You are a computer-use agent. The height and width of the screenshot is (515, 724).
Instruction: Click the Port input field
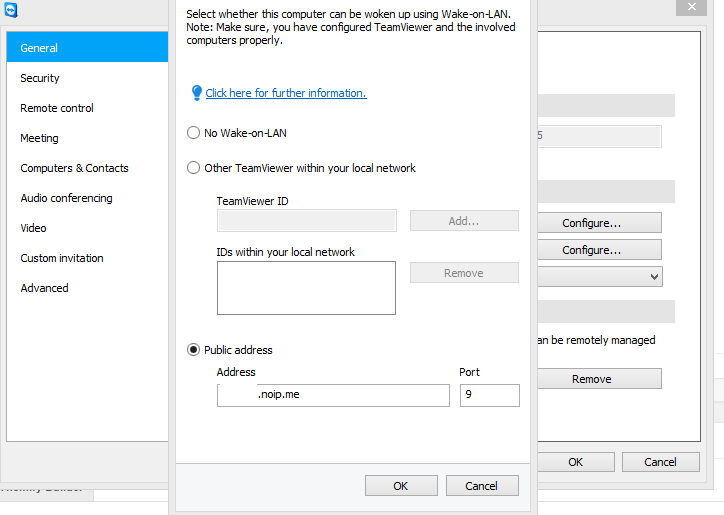tap(489, 395)
